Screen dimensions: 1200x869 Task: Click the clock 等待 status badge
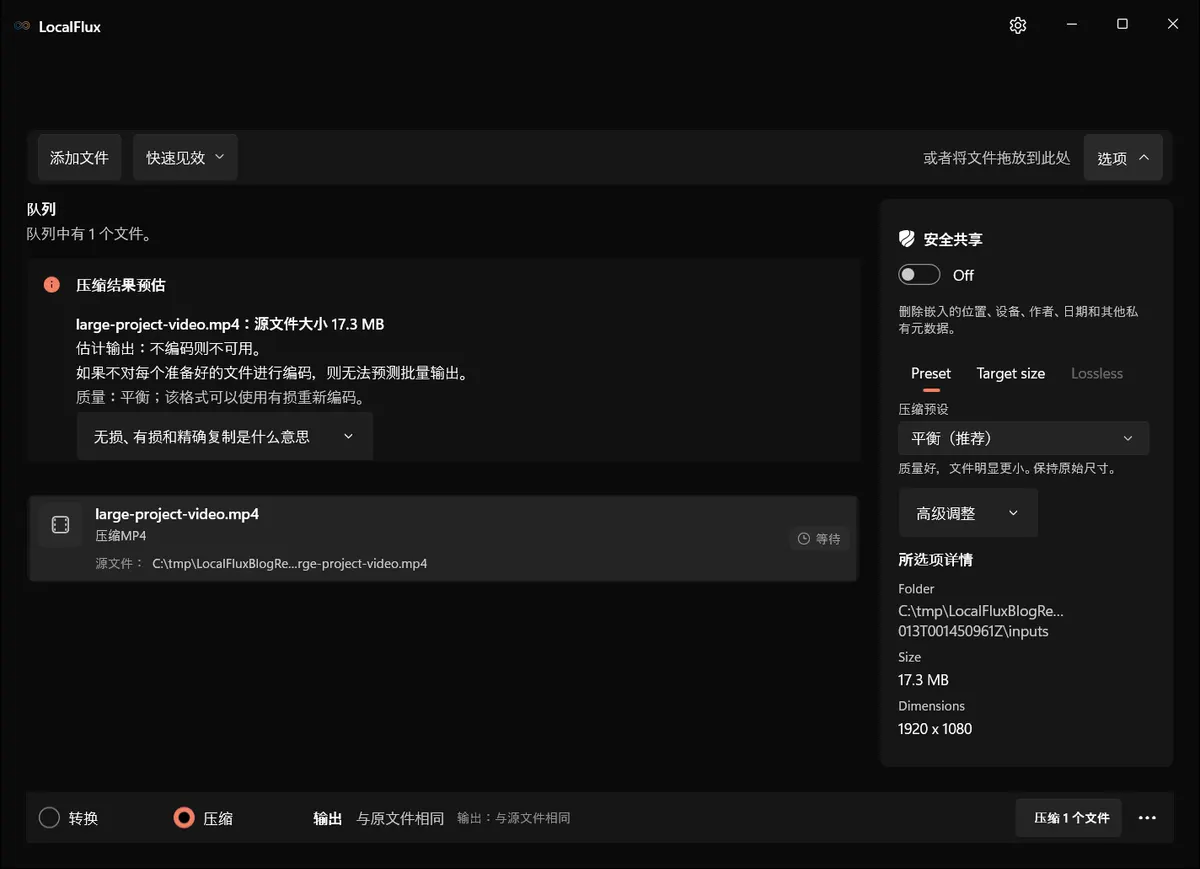click(x=819, y=539)
